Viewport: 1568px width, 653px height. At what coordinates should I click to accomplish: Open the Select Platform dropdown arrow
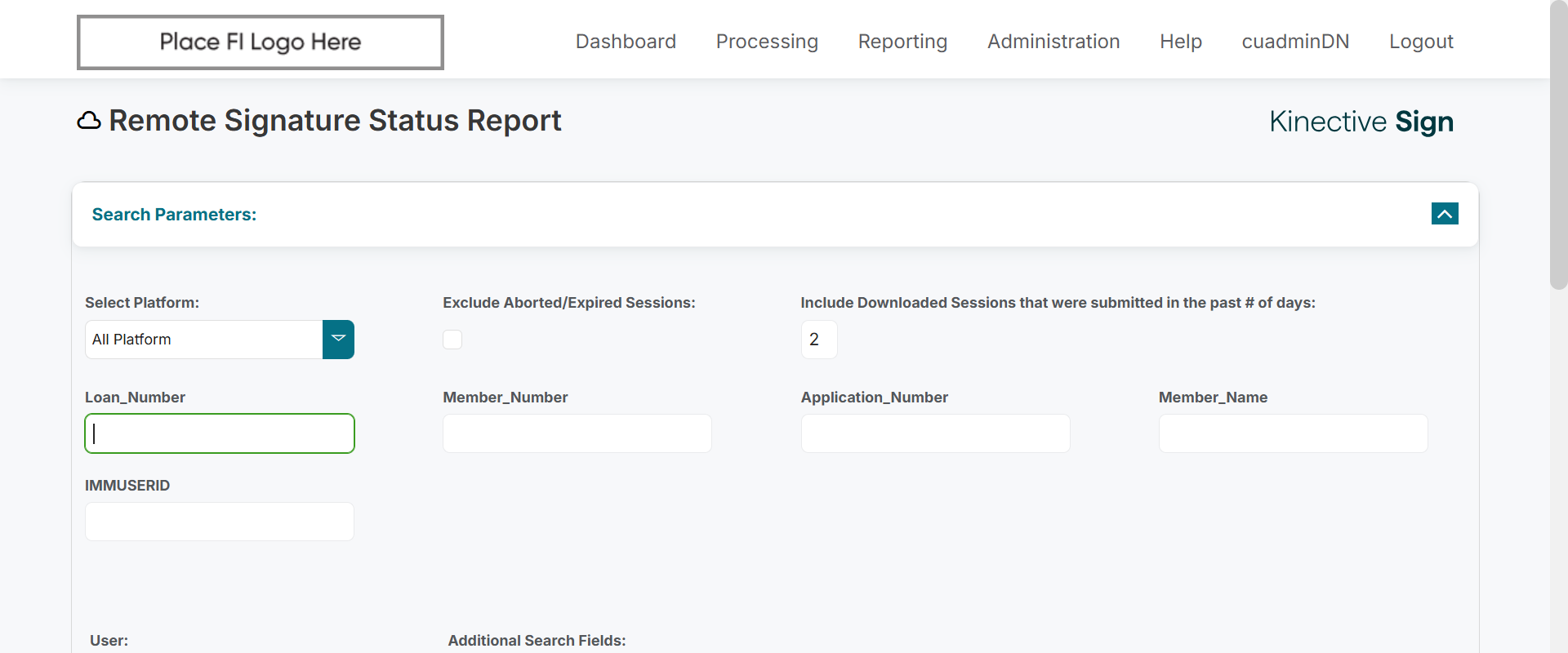tap(338, 340)
